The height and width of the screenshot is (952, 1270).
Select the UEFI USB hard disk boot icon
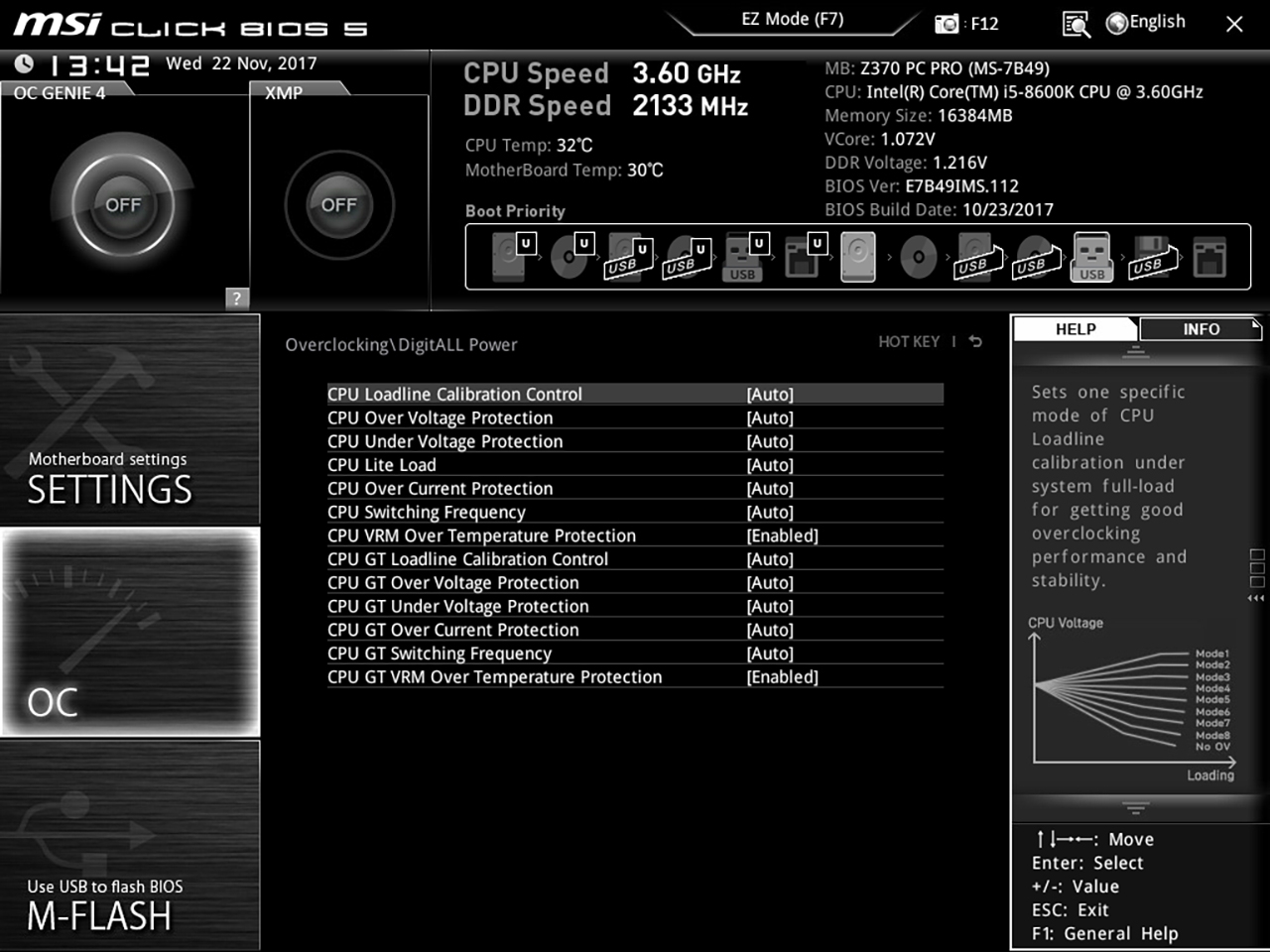629,257
